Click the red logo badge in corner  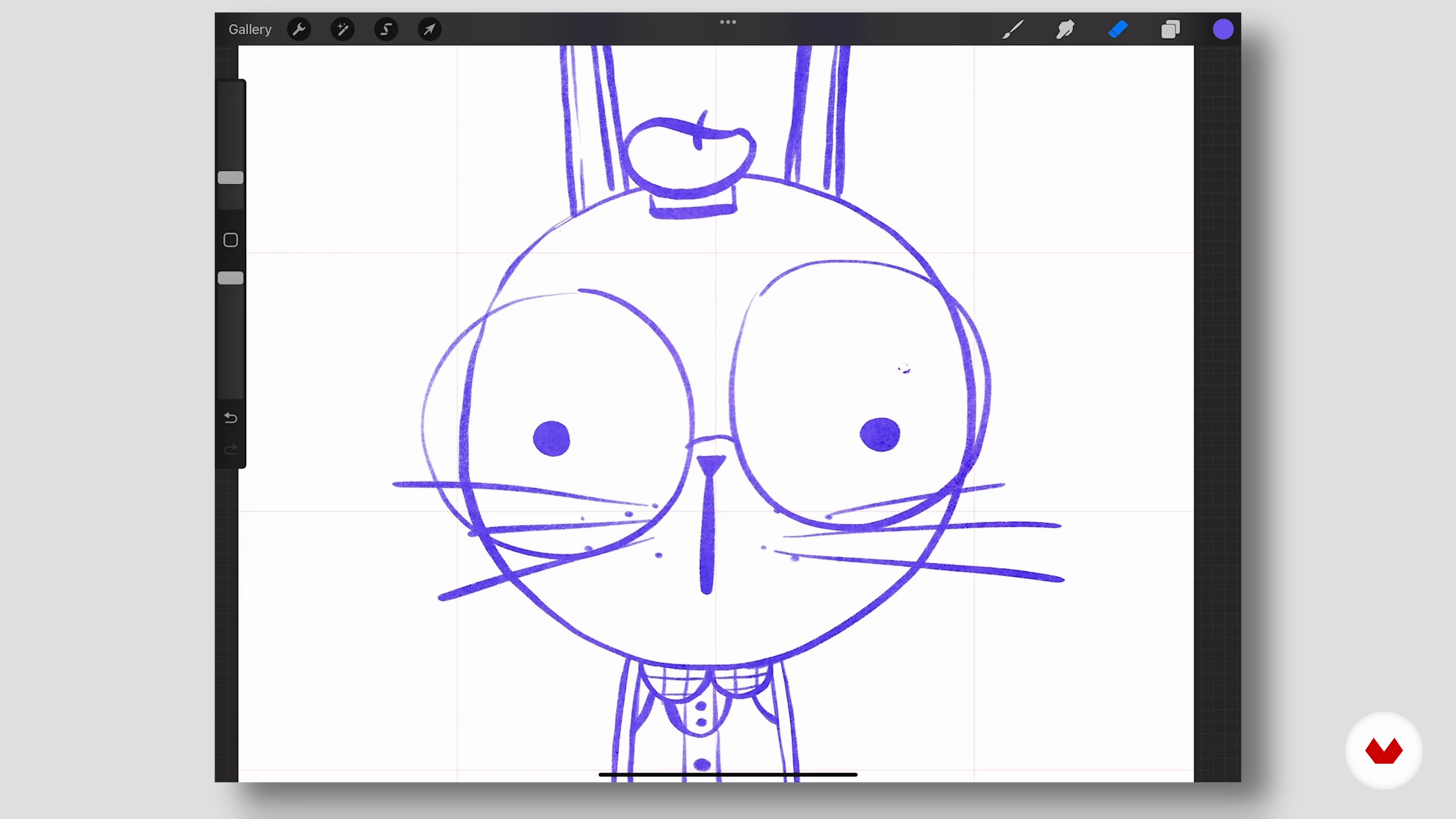[x=1384, y=751]
